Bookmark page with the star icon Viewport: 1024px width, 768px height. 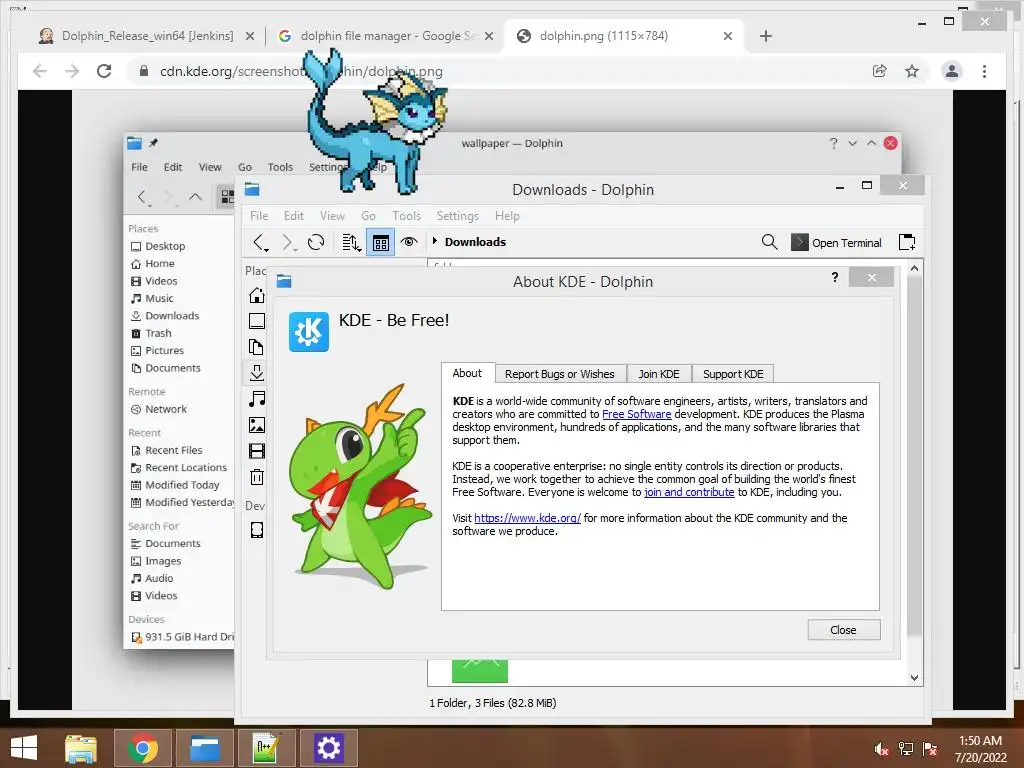[912, 71]
